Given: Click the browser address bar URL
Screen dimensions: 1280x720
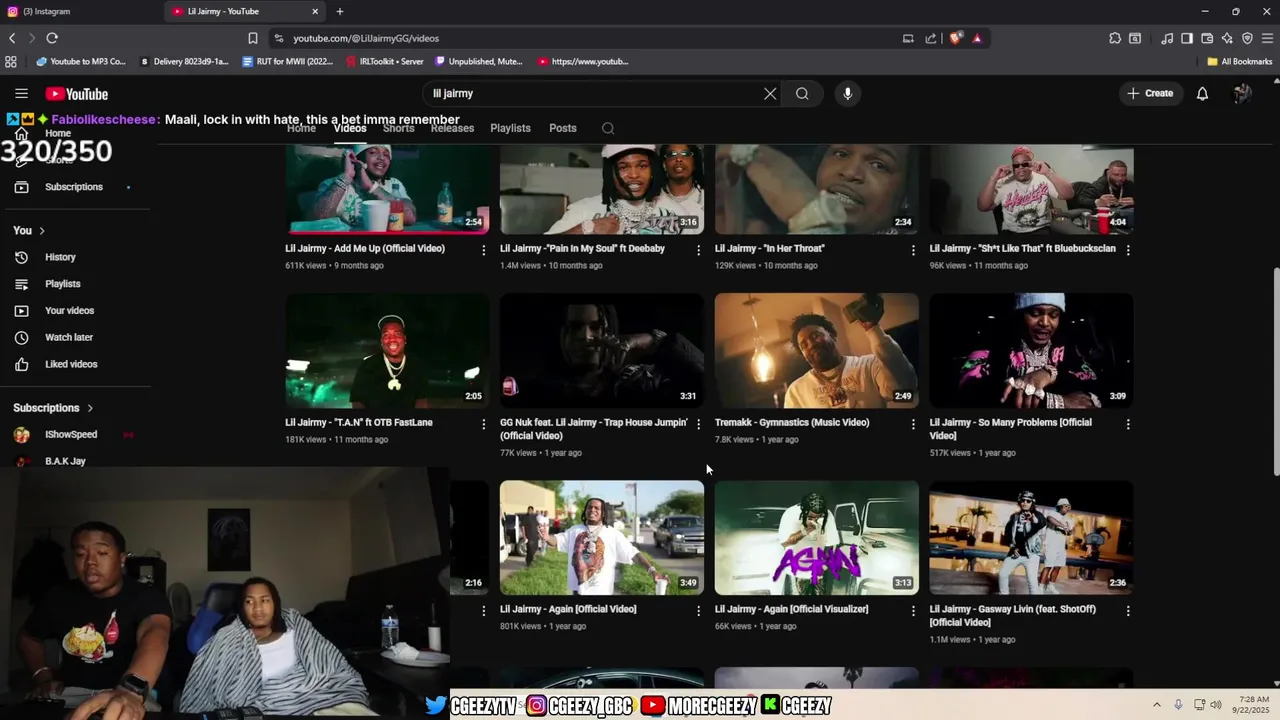Looking at the screenshot, I should [366, 38].
